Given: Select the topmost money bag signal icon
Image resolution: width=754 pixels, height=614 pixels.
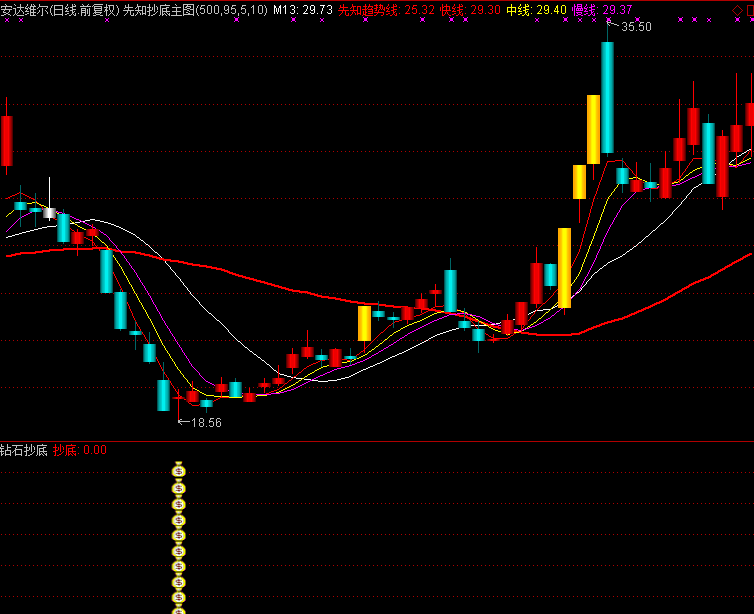Looking at the screenshot, I should 179,468.
